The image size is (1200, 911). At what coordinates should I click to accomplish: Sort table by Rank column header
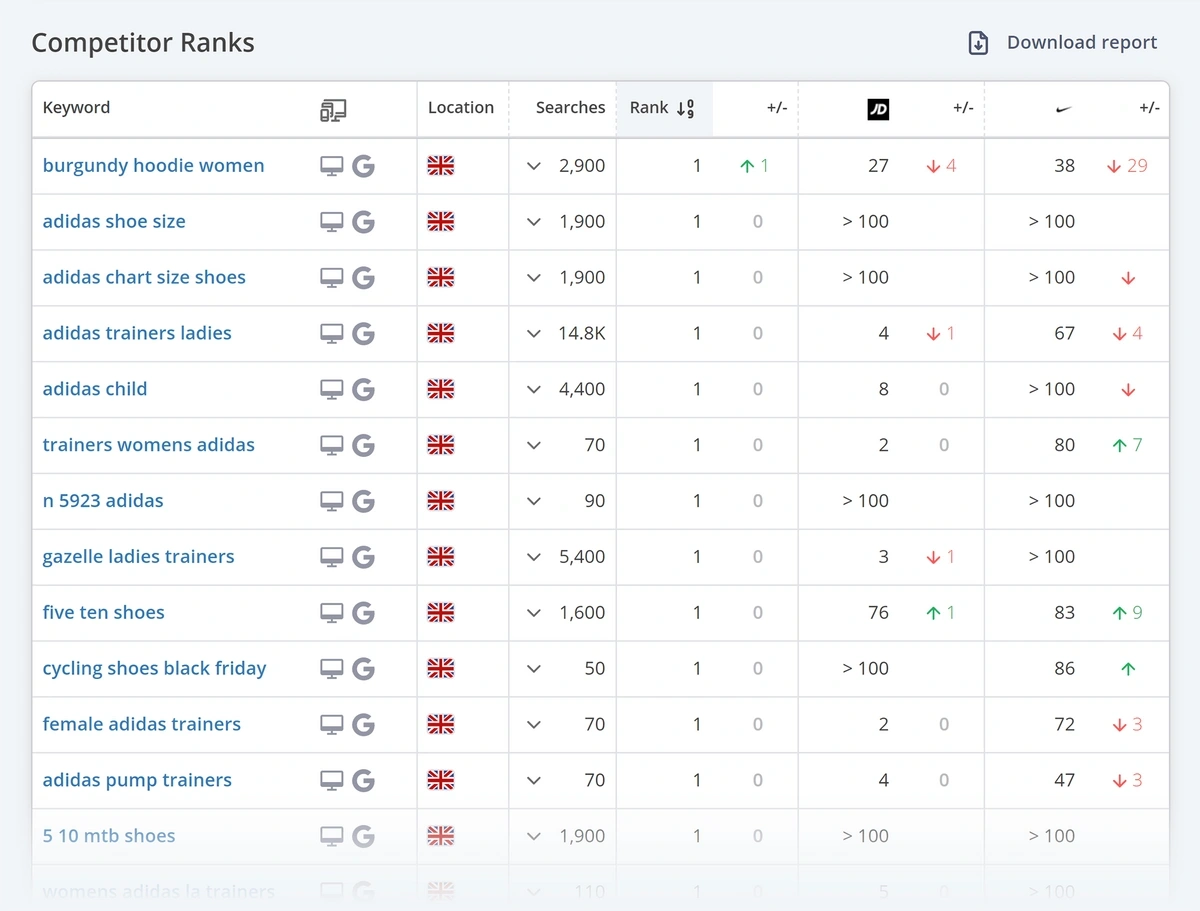(x=649, y=108)
